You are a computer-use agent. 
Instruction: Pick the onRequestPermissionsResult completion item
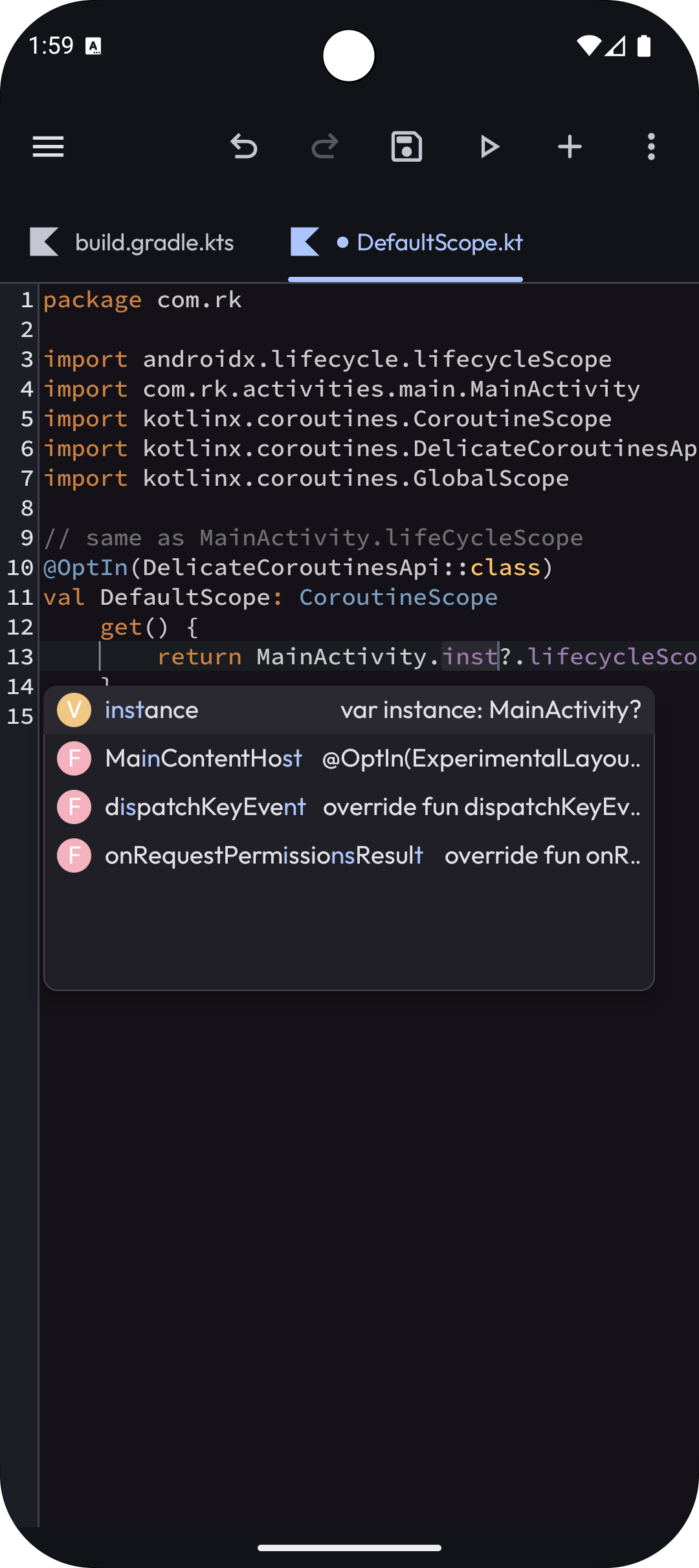(x=349, y=855)
